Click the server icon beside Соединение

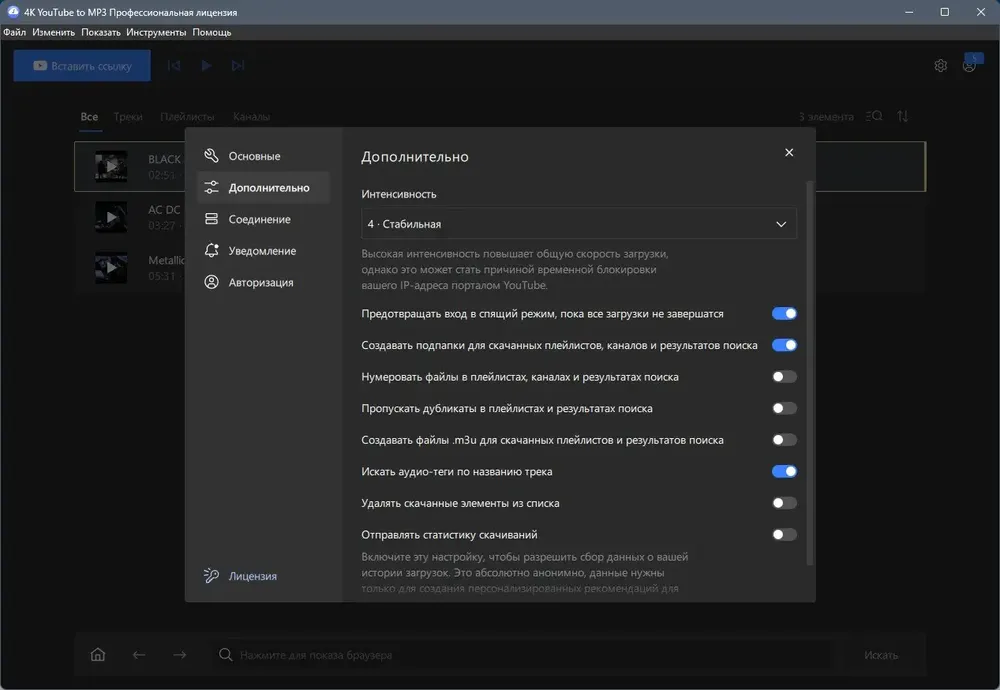211,219
